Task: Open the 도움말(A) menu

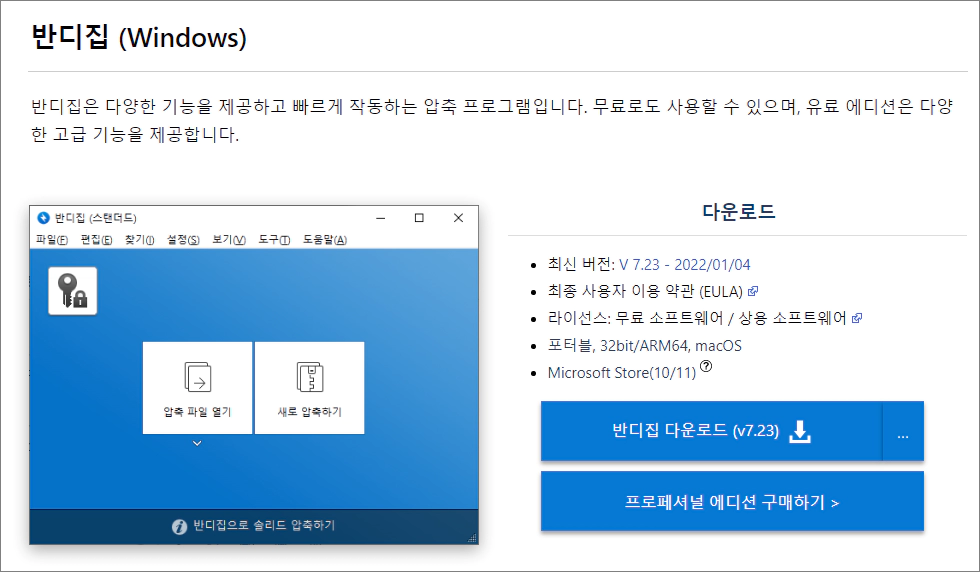Action: [325, 239]
